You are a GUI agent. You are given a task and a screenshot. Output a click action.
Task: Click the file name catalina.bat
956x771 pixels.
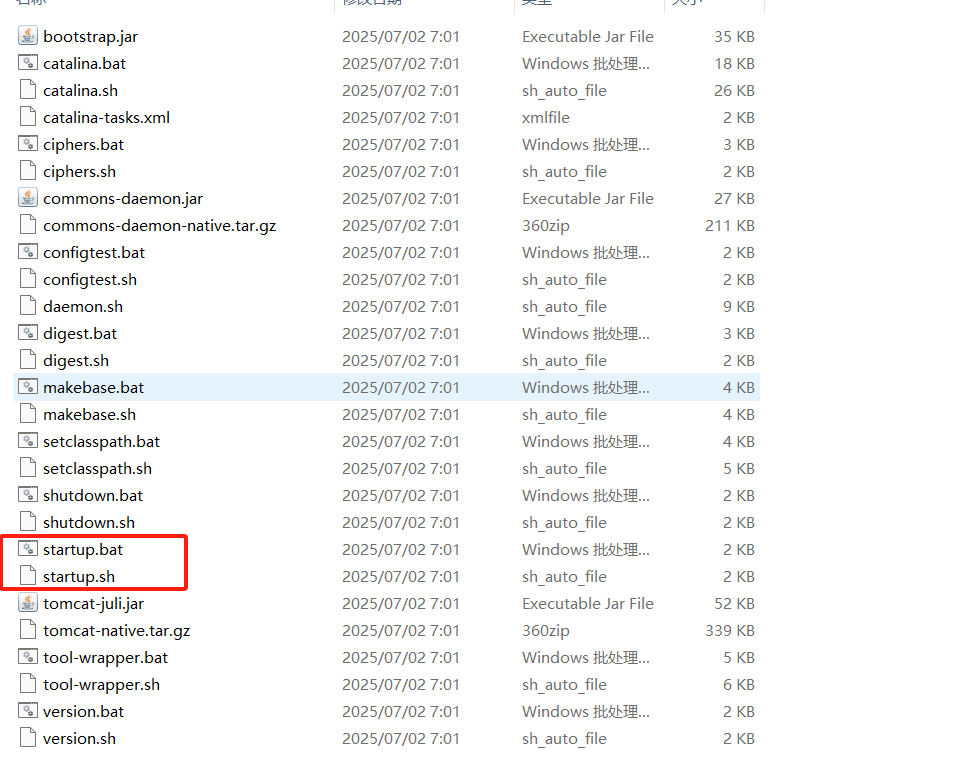pos(84,63)
